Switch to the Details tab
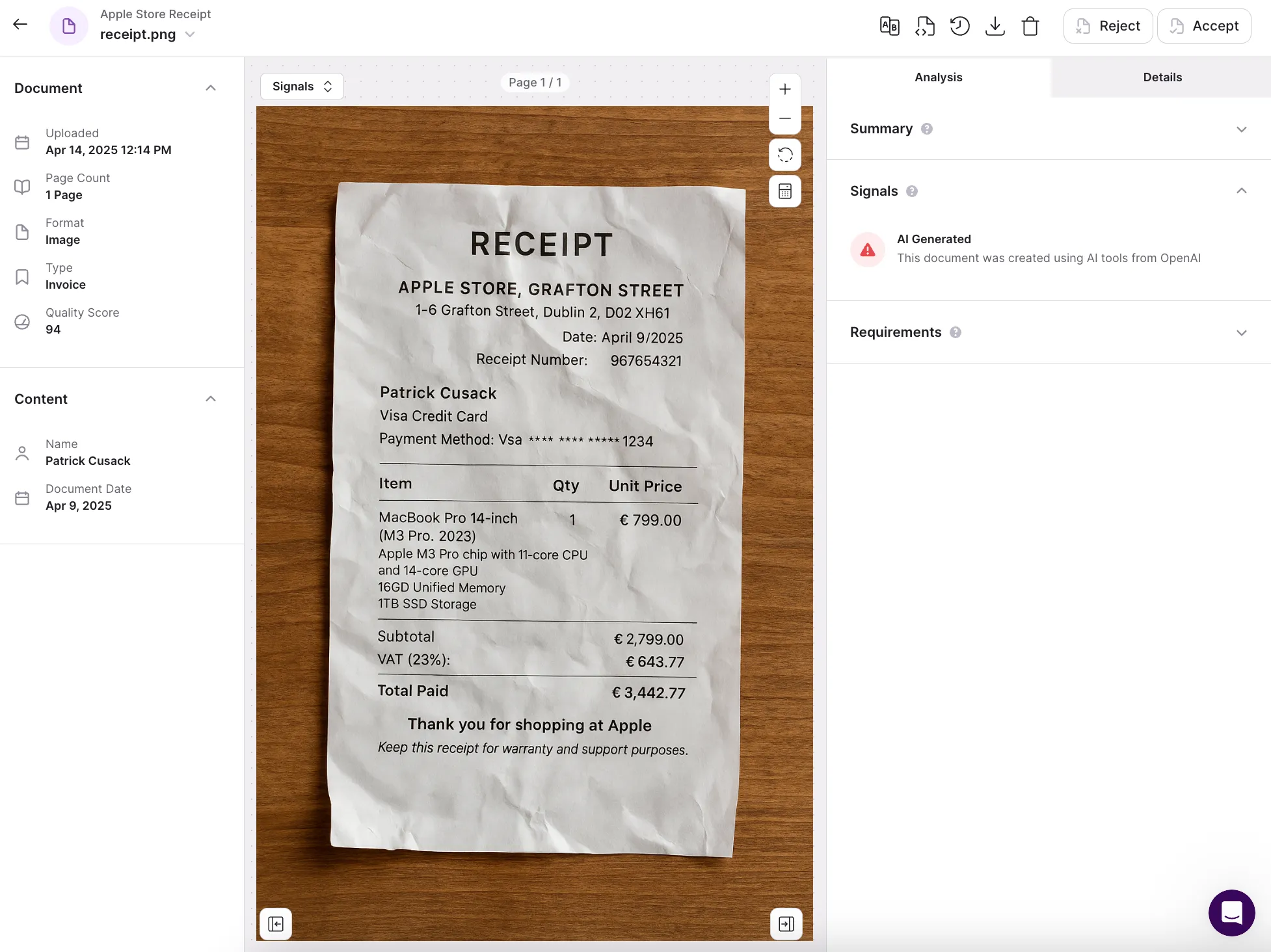The image size is (1271, 952). 1162,77
